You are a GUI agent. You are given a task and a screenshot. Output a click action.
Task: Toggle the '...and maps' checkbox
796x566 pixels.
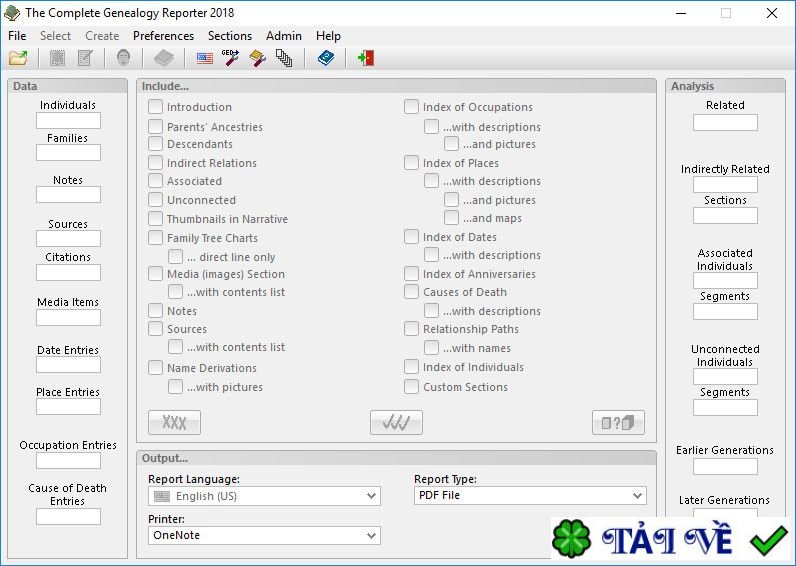tap(451, 218)
